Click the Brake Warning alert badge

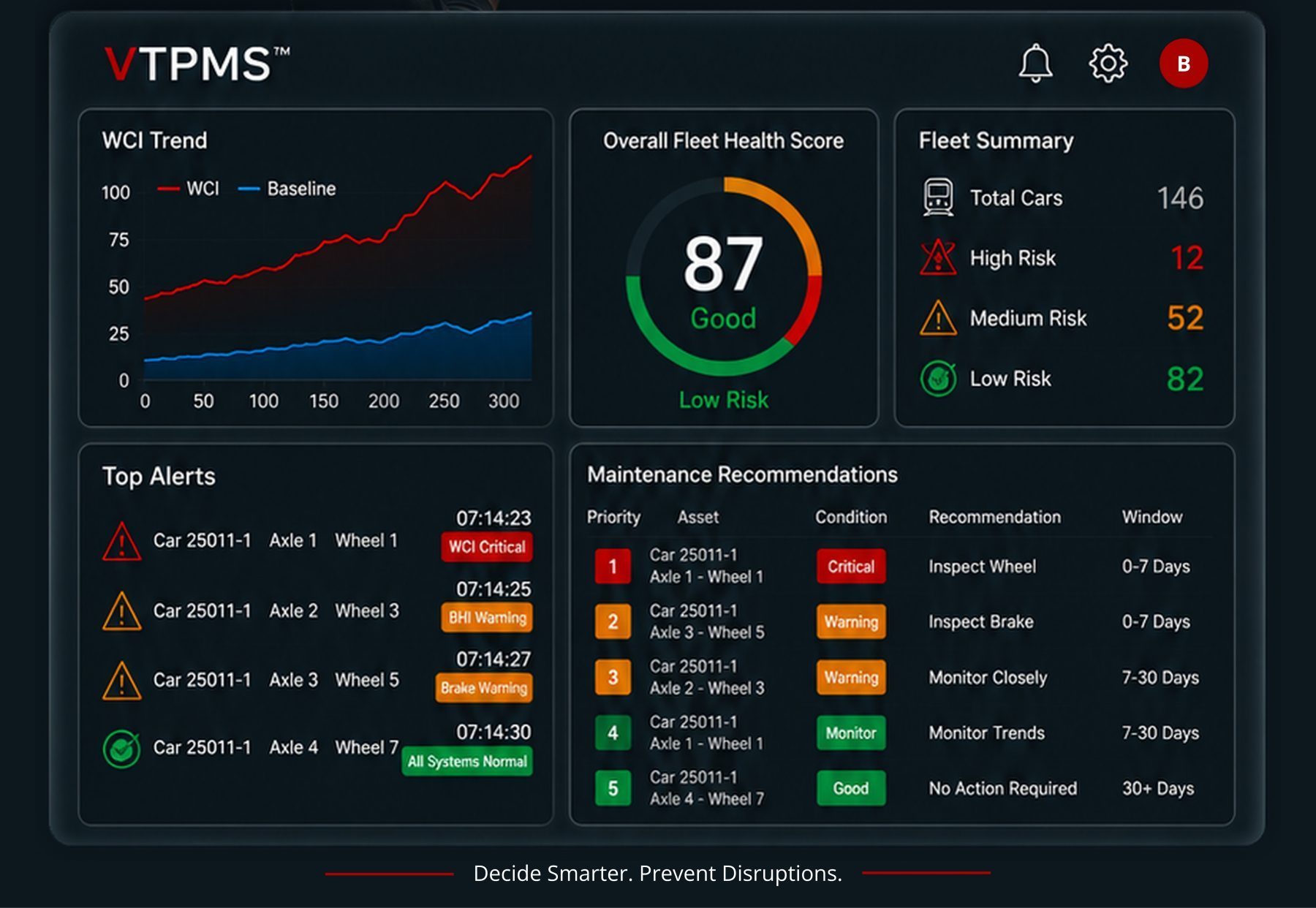[484, 688]
